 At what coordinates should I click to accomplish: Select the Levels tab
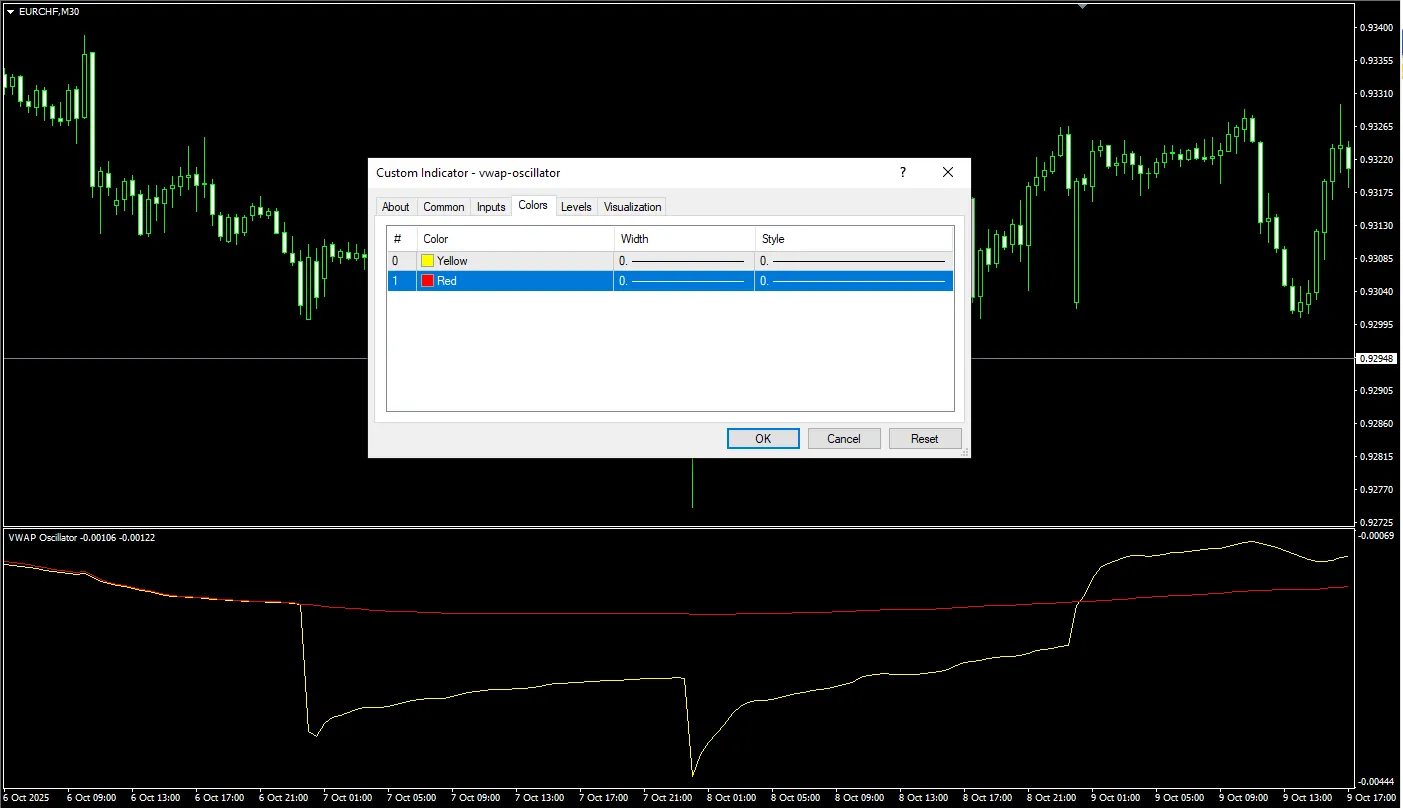pos(576,207)
